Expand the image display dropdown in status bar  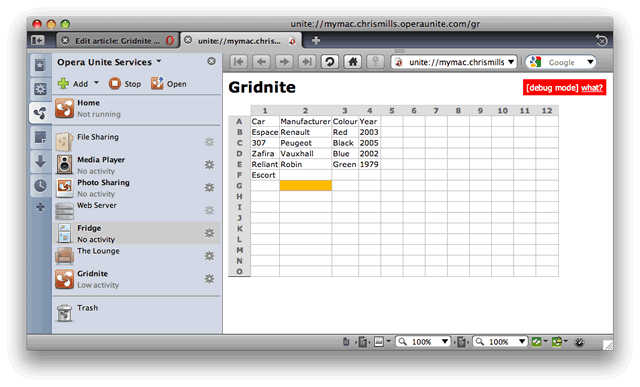[x=389, y=341]
